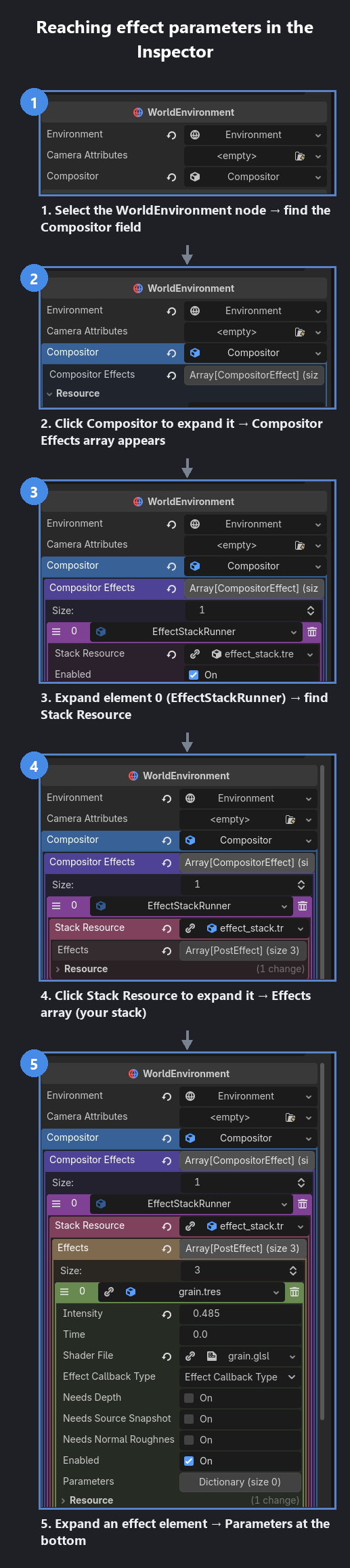Click drag handle icon of grain.tres element
This screenshot has width=350, height=1568.
point(64,1292)
